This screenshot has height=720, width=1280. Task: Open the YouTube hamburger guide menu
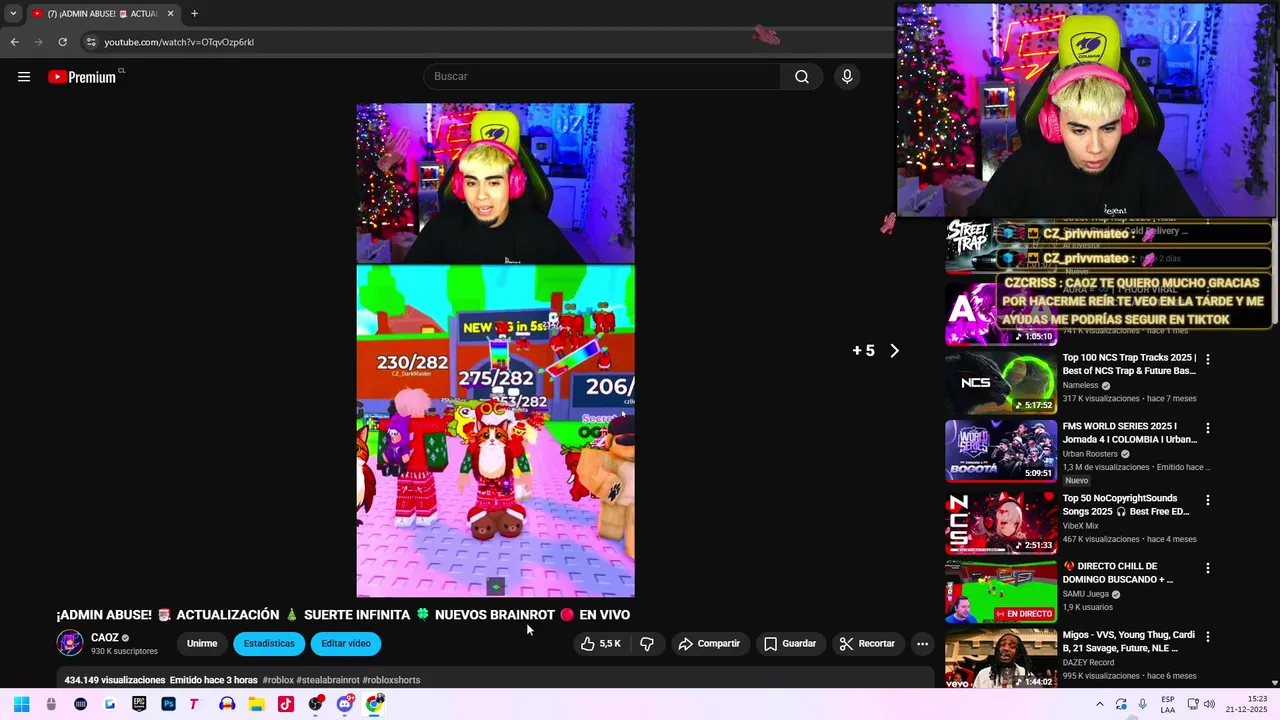click(x=24, y=77)
